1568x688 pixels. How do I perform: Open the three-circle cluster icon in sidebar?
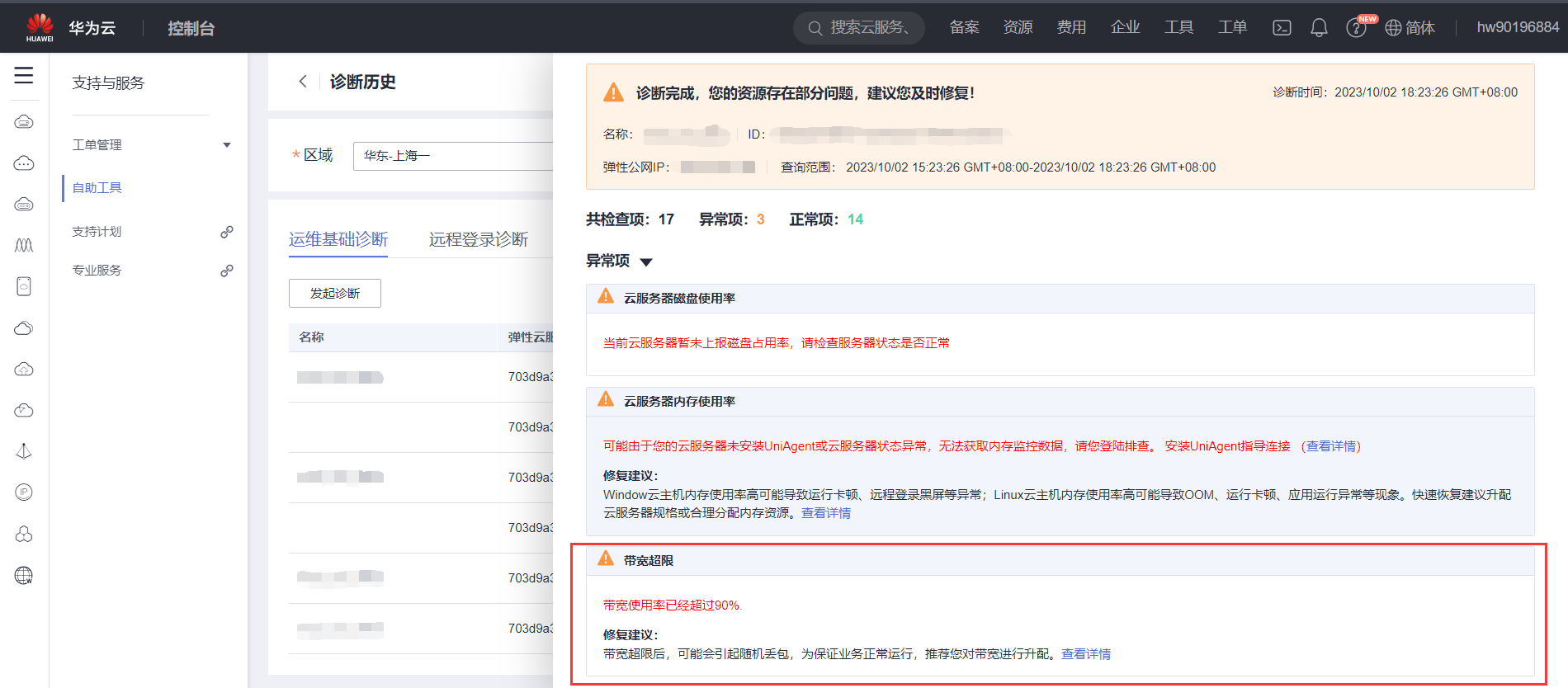(x=24, y=534)
